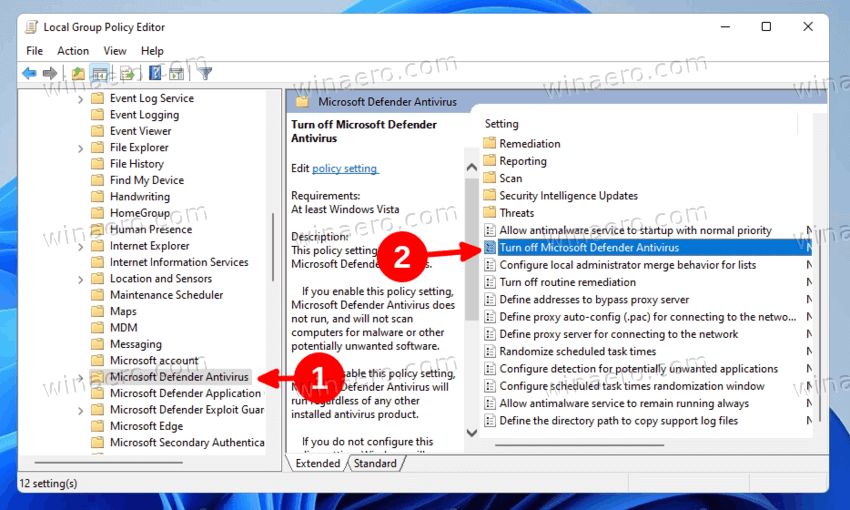Click the Forward arrow toolbar icon
This screenshot has width=850, height=510.
tap(50, 73)
